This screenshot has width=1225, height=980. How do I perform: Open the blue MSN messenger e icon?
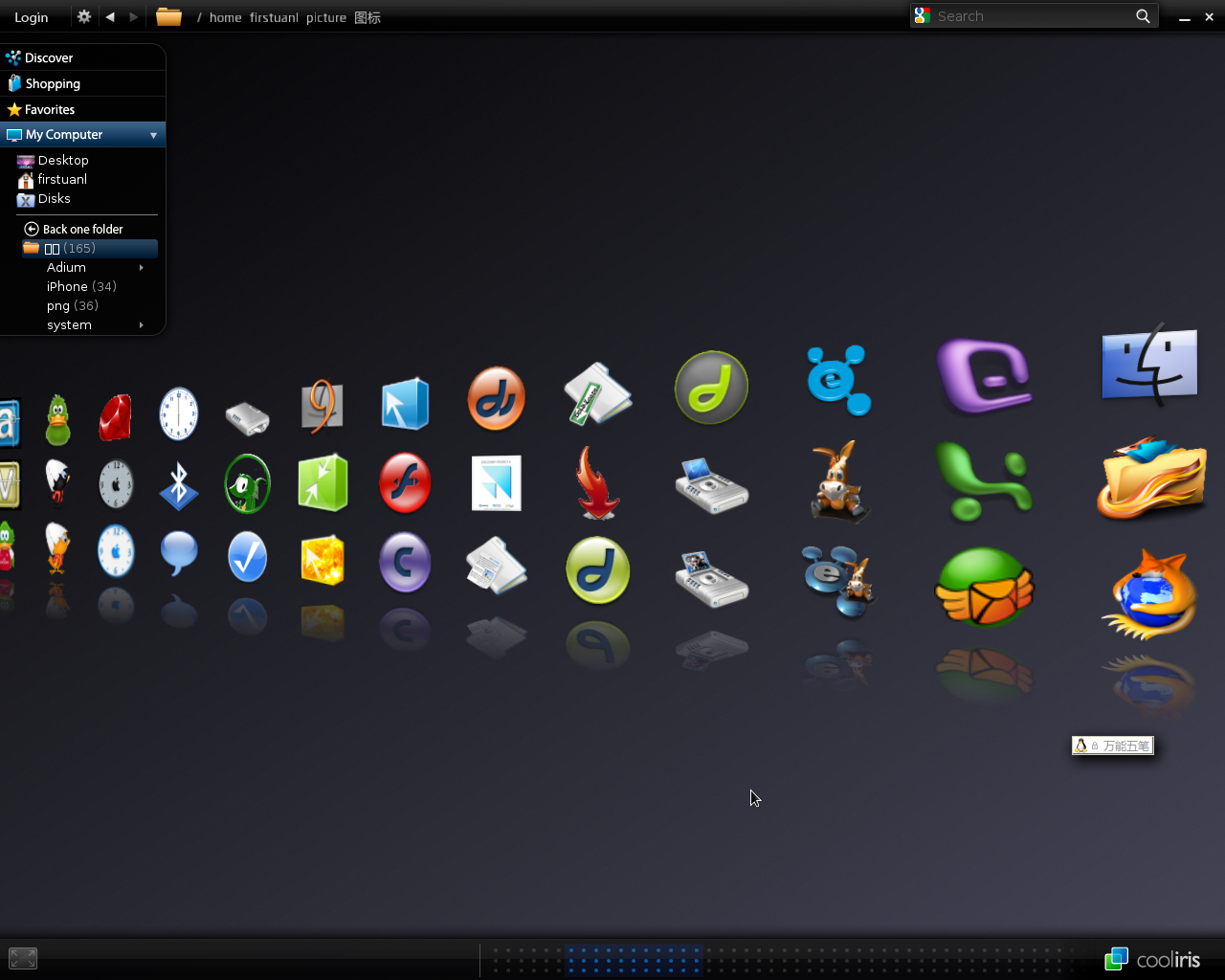[838, 380]
